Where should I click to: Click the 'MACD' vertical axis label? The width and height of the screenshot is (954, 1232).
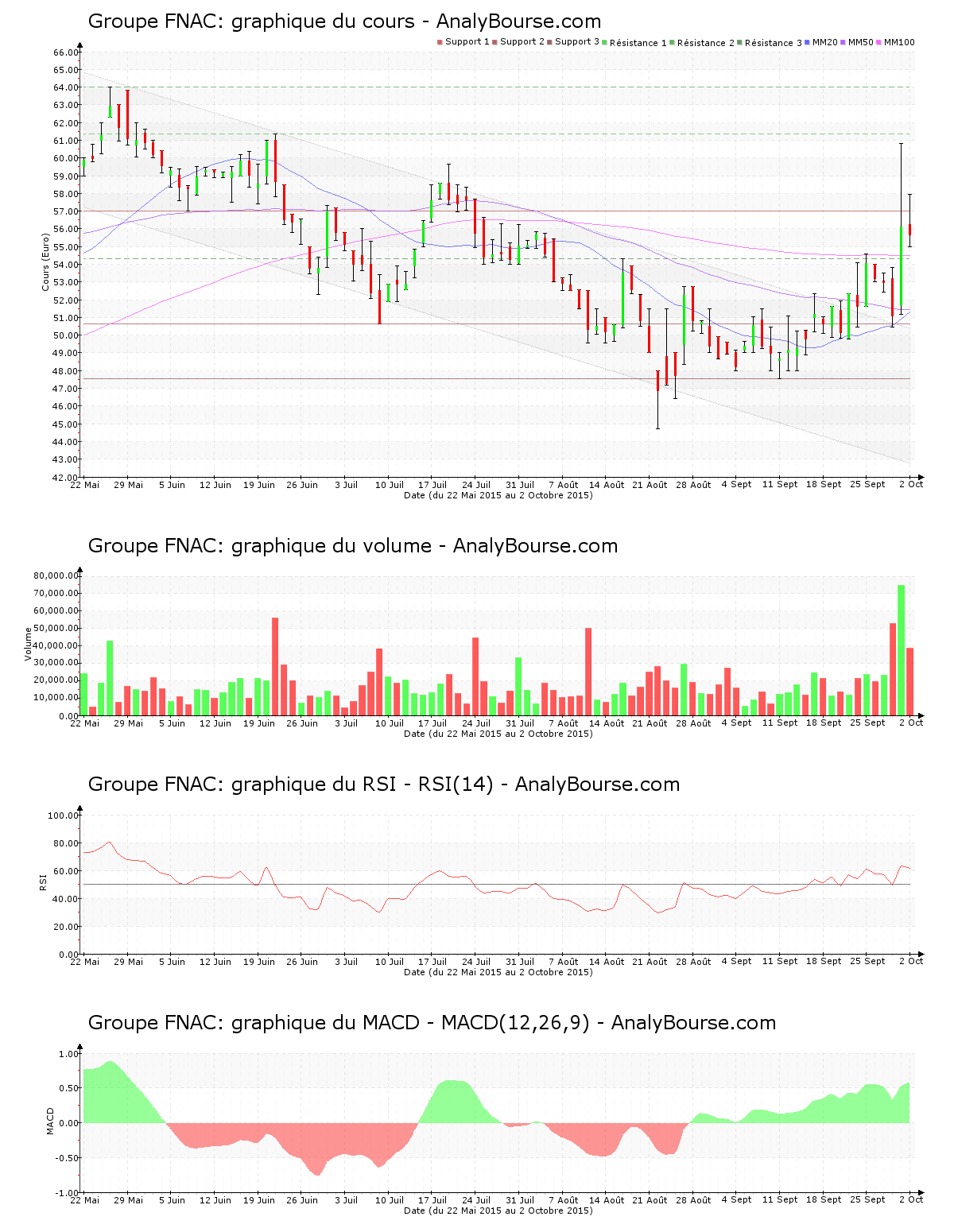[x=50, y=1121]
